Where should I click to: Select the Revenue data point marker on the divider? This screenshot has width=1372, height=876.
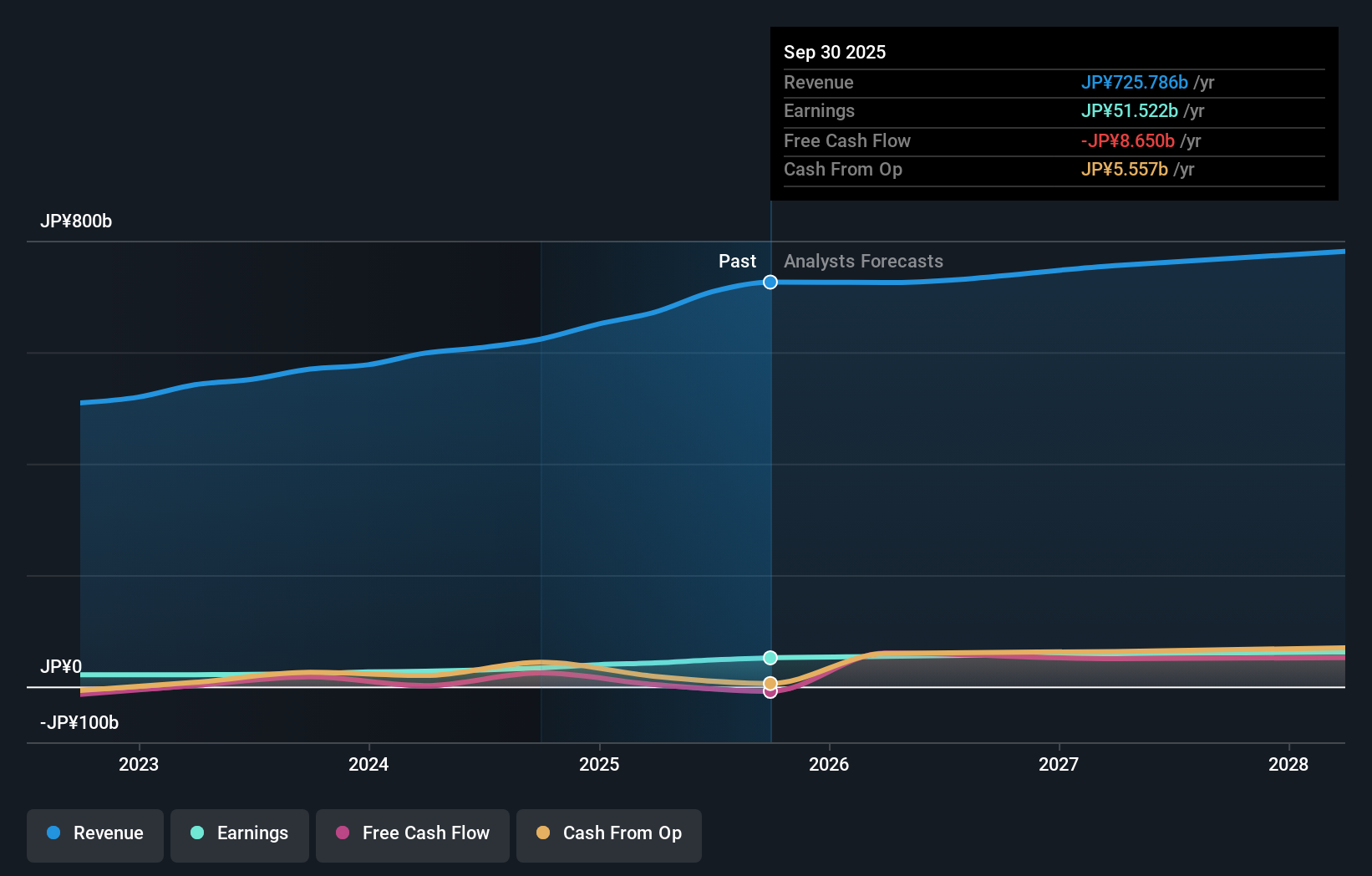pyautogui.click(x=770, y=282)
